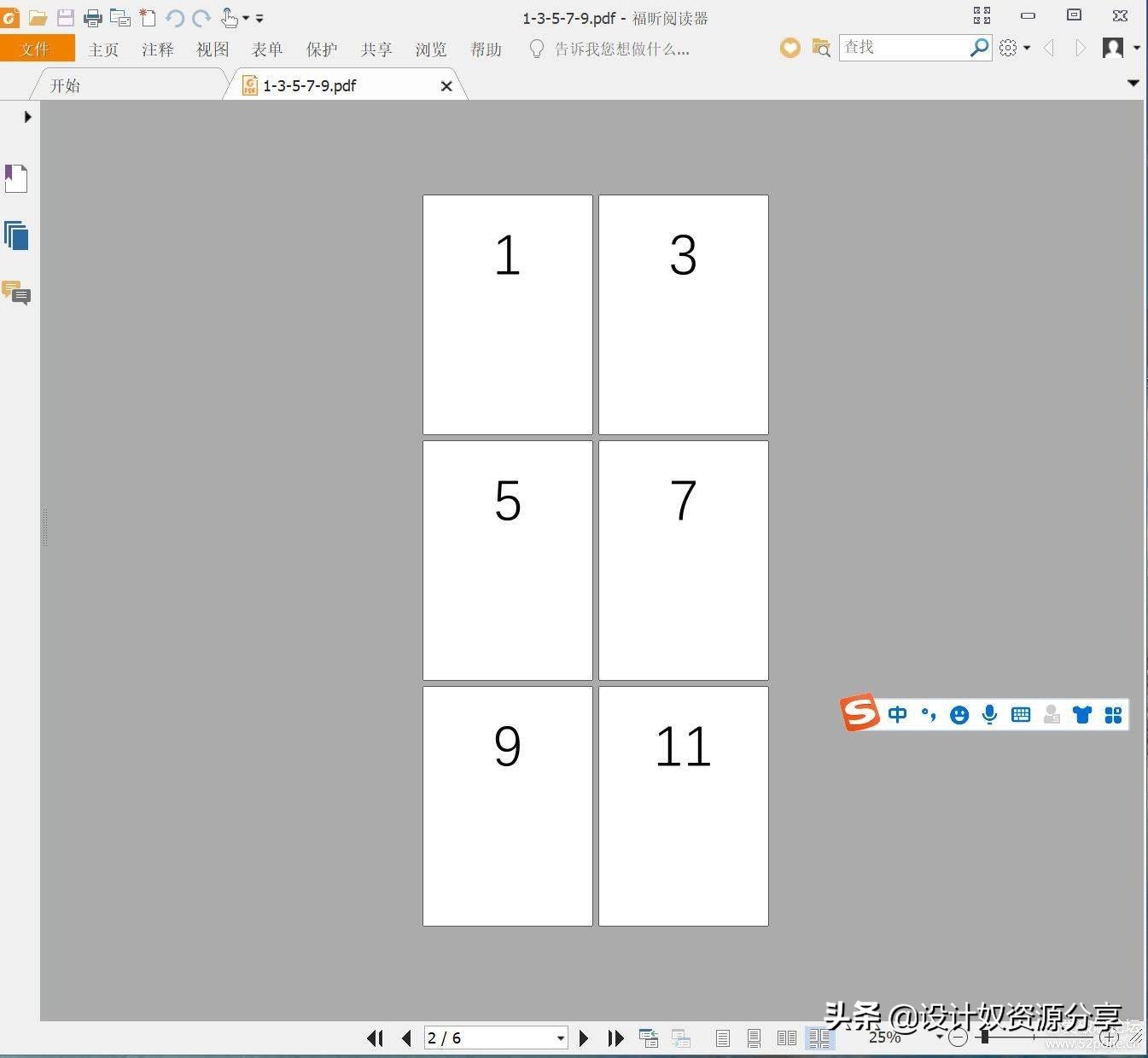This screenshot has width=1148, height=1058.
Task: Select the page labeled 3
Action: point(684,315)
